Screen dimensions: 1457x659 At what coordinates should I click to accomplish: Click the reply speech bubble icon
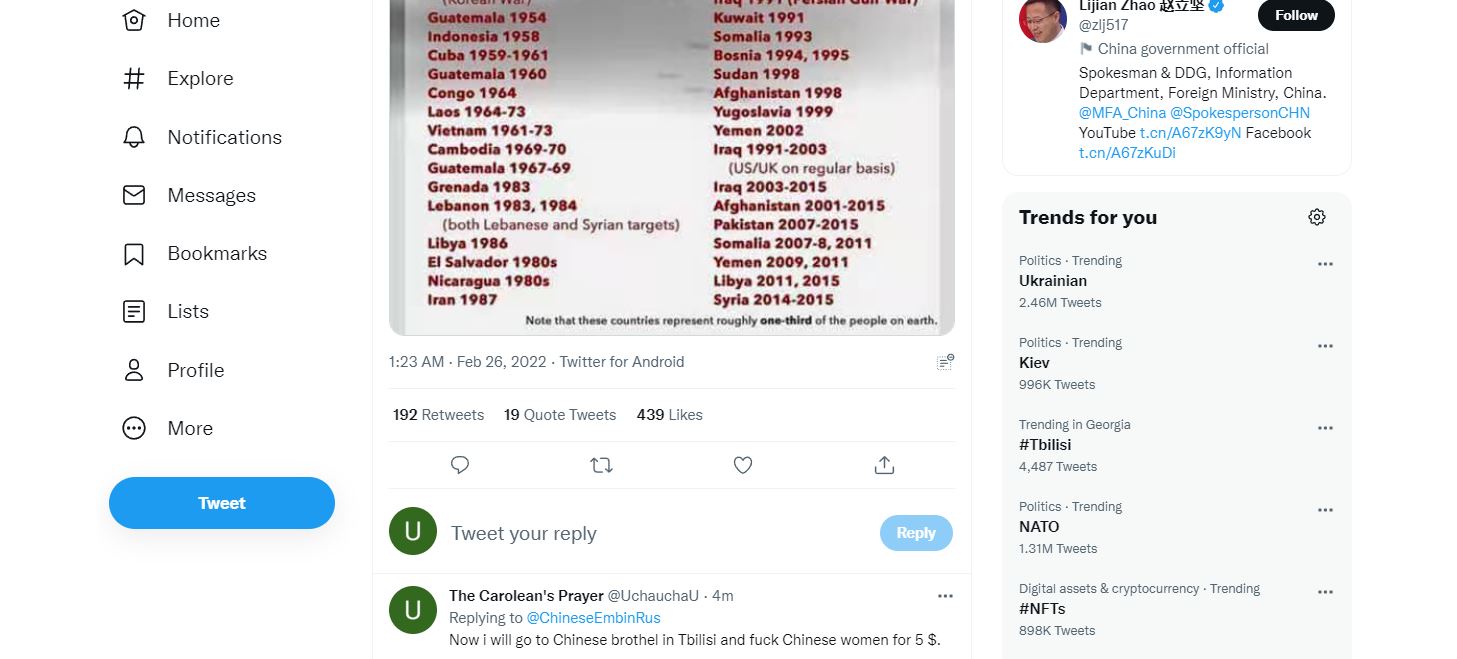pyautogui.click(x=460, y=465)
